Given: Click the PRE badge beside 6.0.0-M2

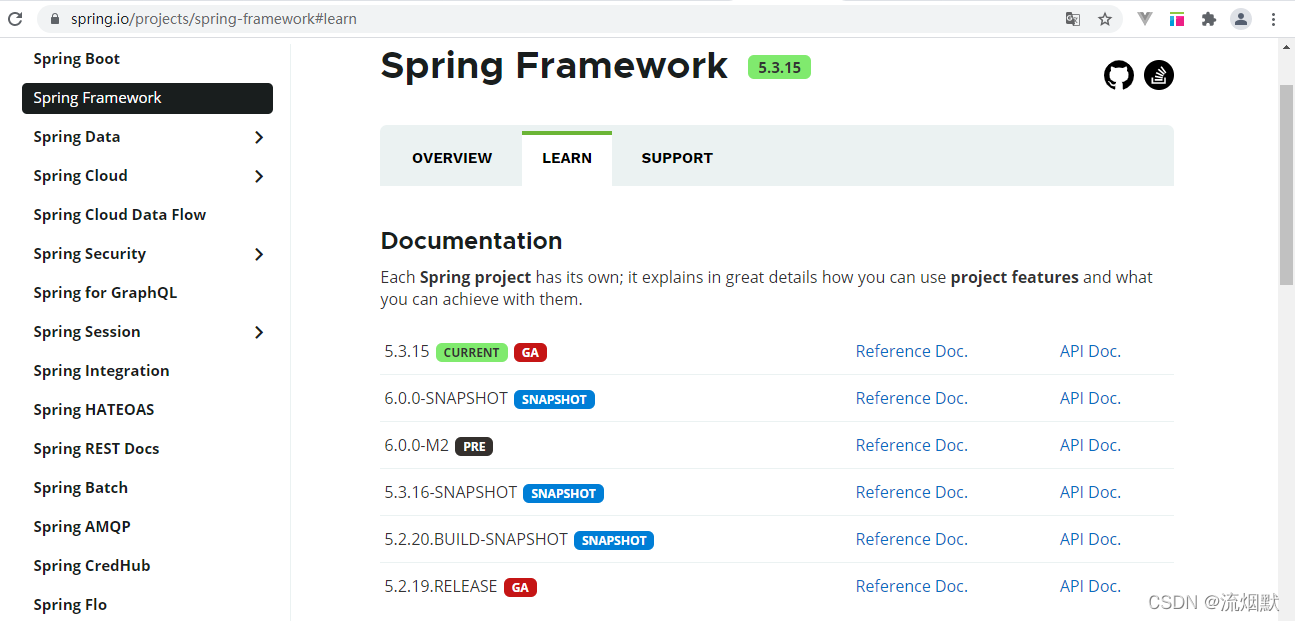Looking at the screenshot, I should [x=474, y=446].
